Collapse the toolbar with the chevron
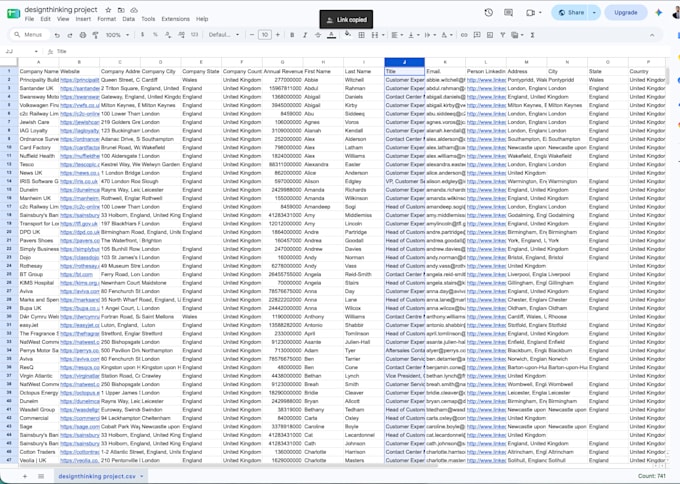The image size is (680, 484). pos(652,35)
